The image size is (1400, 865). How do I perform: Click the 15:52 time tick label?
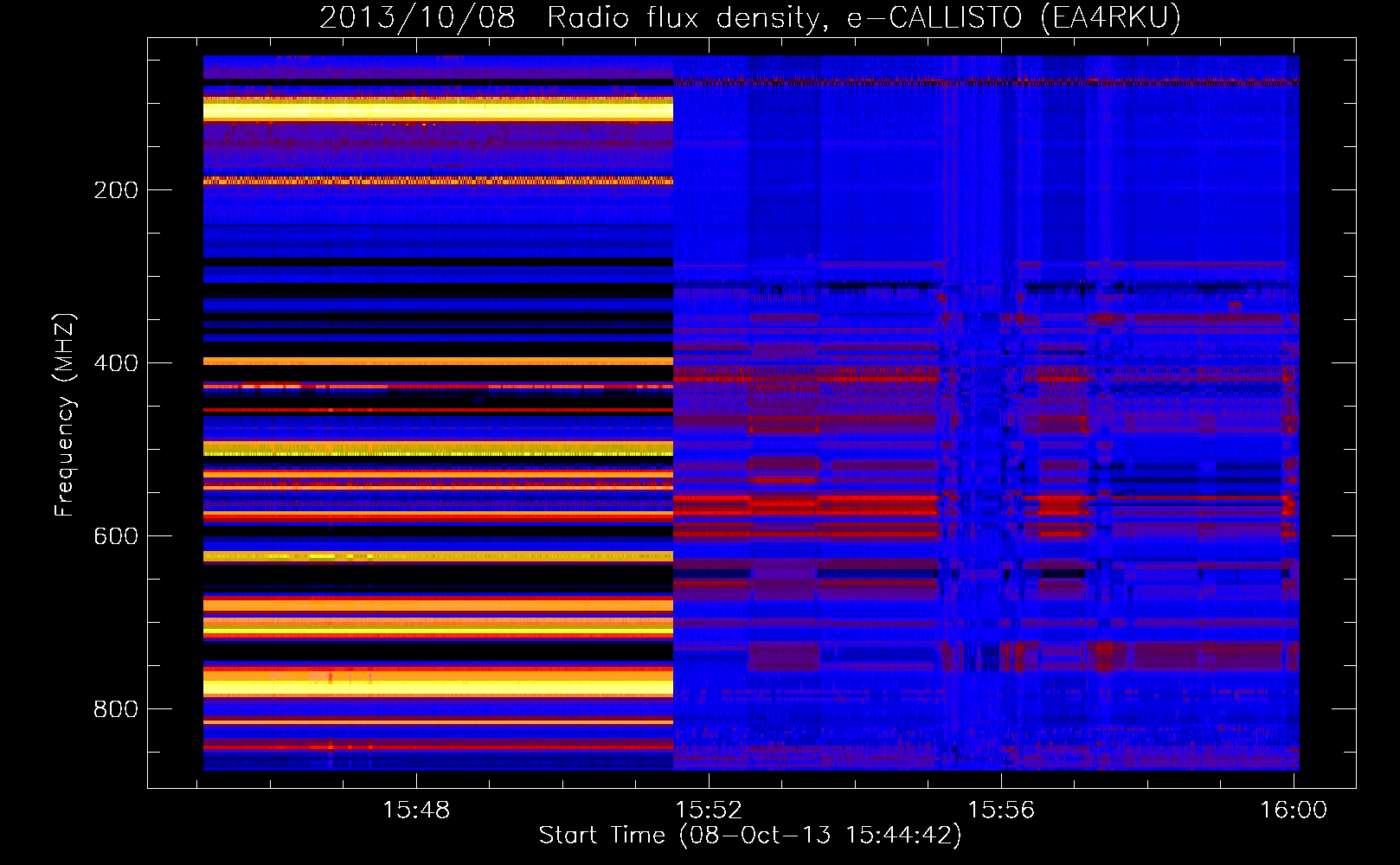[x=709, y=810]
